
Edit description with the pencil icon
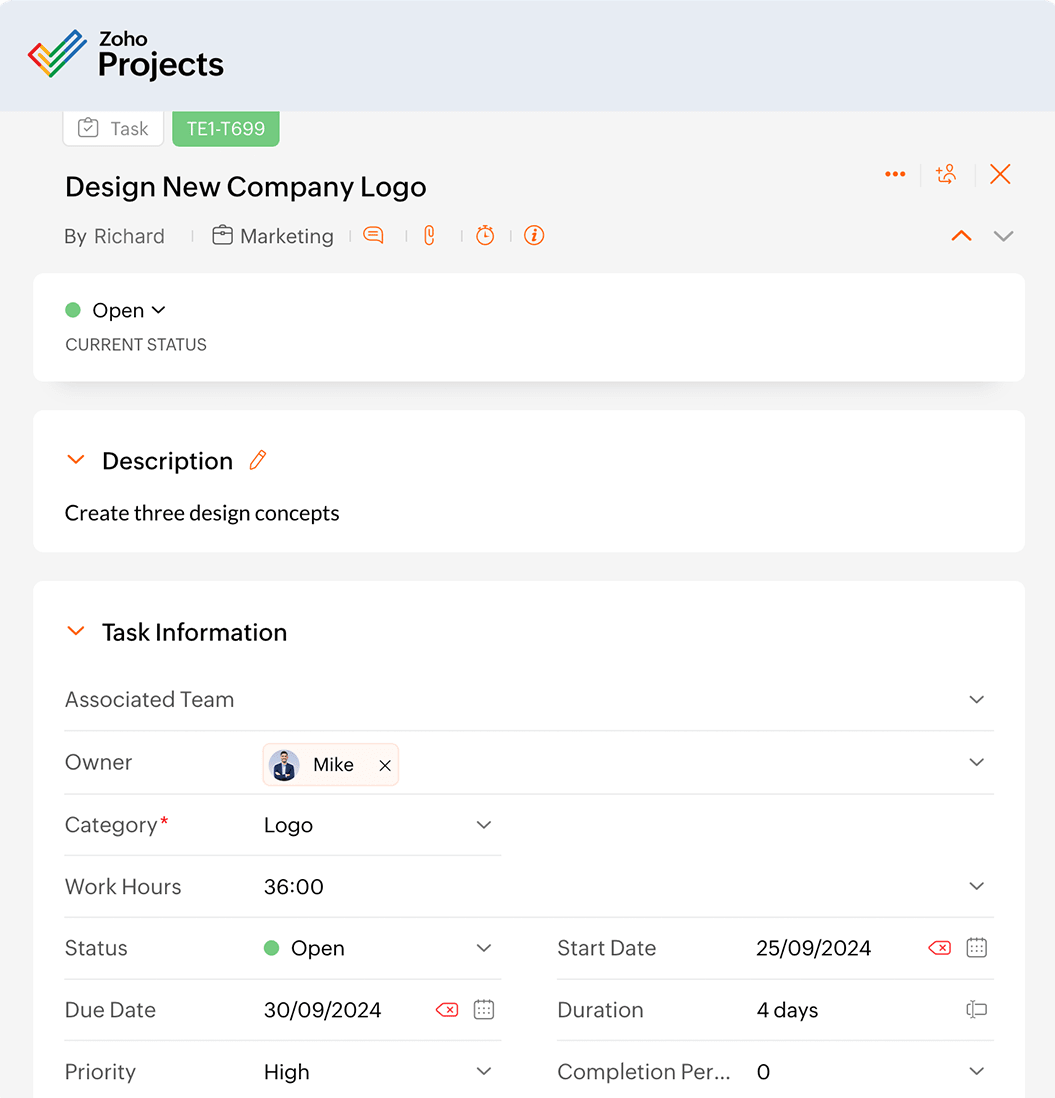(258, 461)
